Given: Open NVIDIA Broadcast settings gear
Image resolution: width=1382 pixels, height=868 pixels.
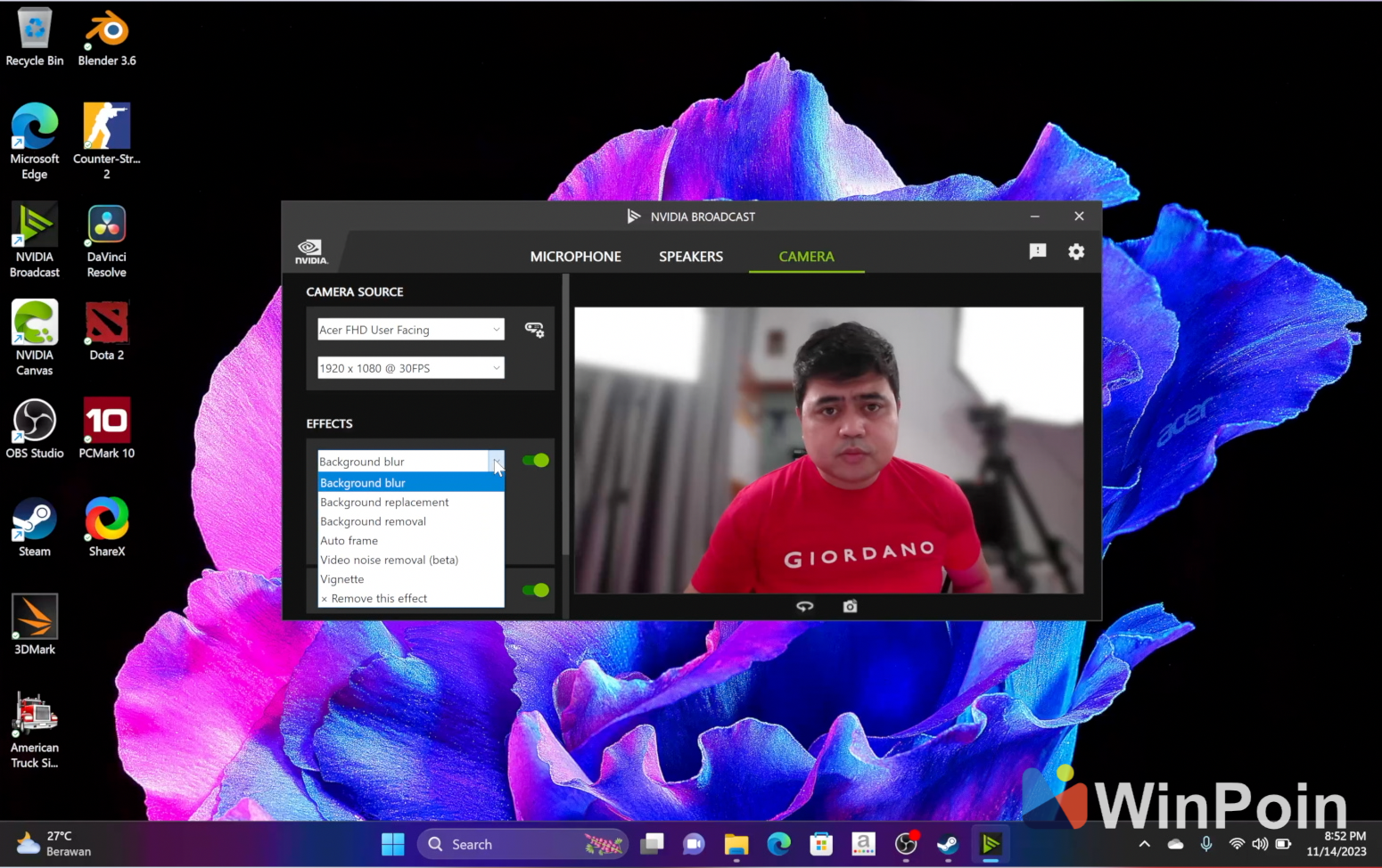Looking at the screenshot, I should [1076, 251].
